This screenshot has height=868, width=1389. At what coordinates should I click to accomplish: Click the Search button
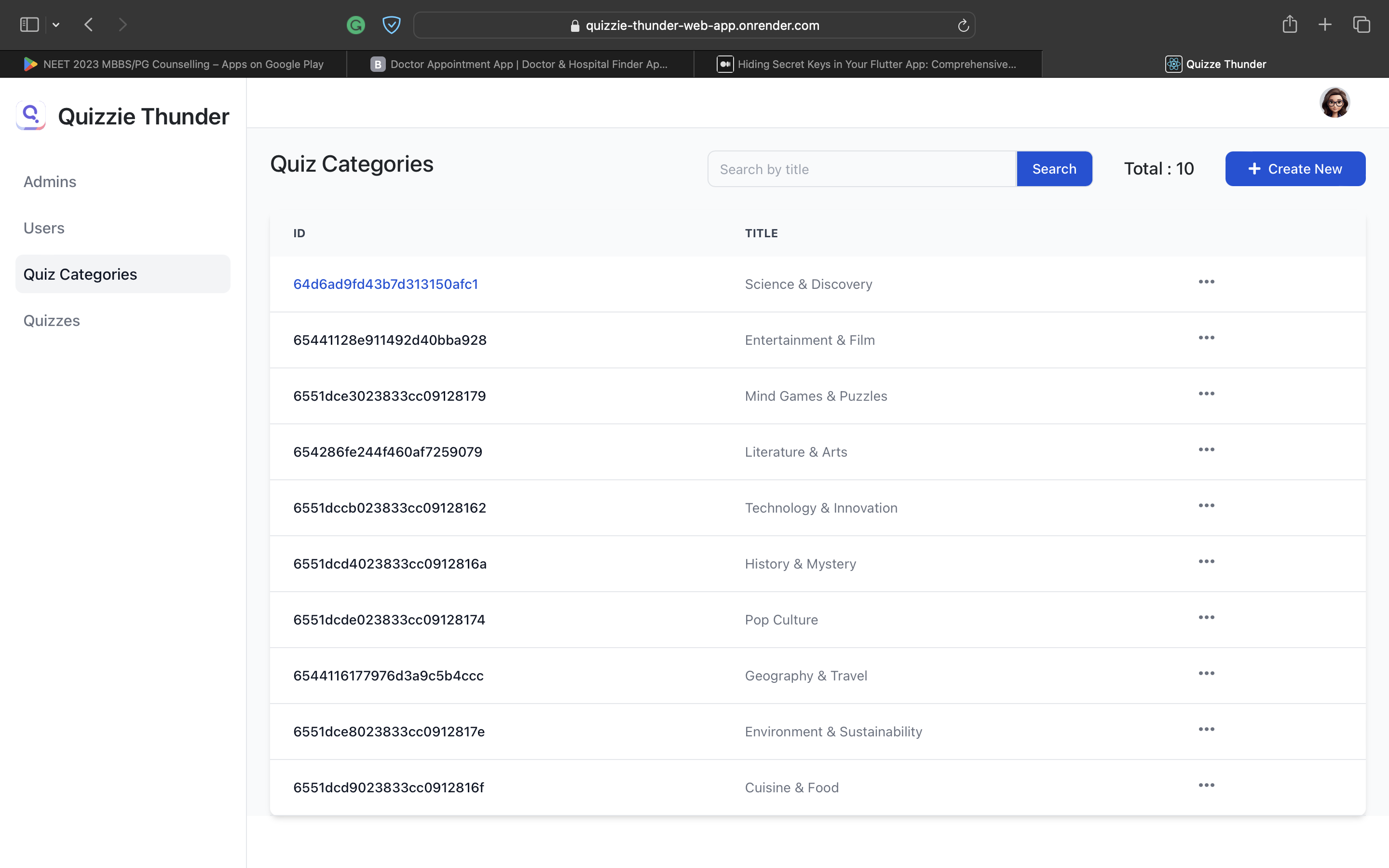(x=1054, y=168)
